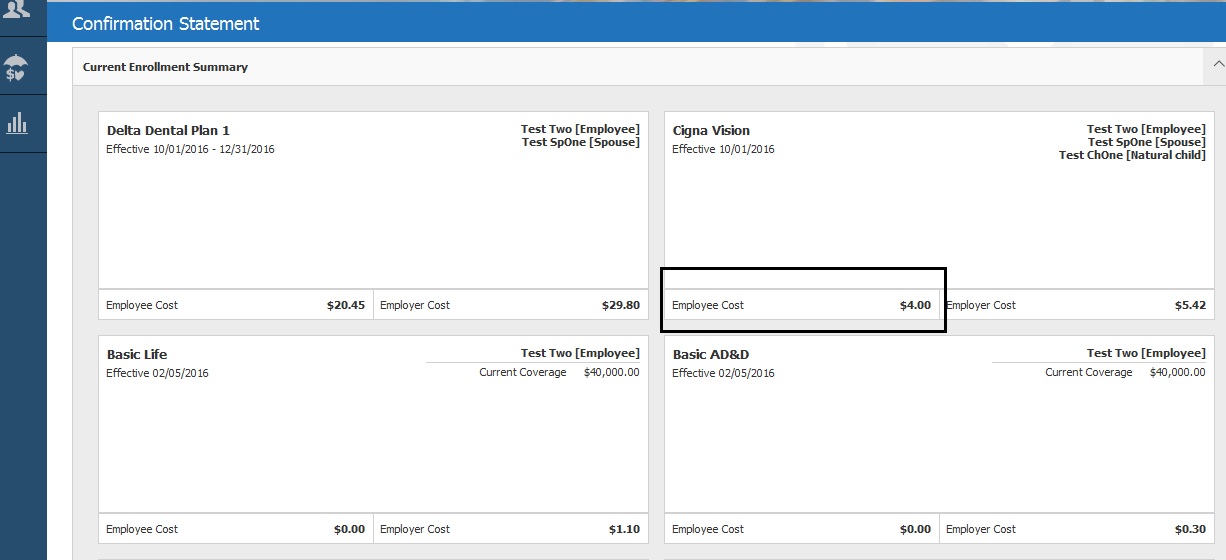Select Cigna Vision employee cost $4.00

[914, 305]
